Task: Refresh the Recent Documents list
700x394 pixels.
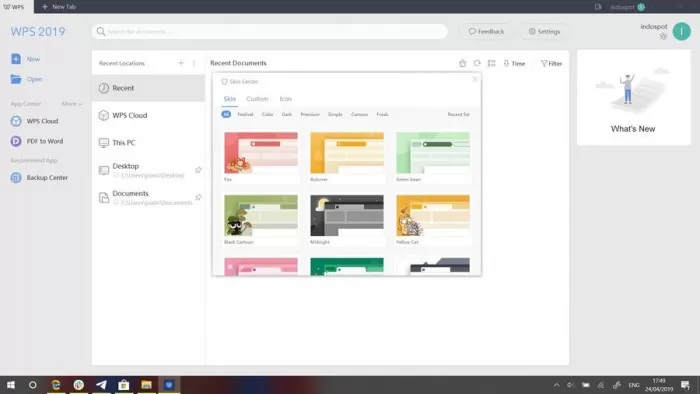Action: pos(477,63)
